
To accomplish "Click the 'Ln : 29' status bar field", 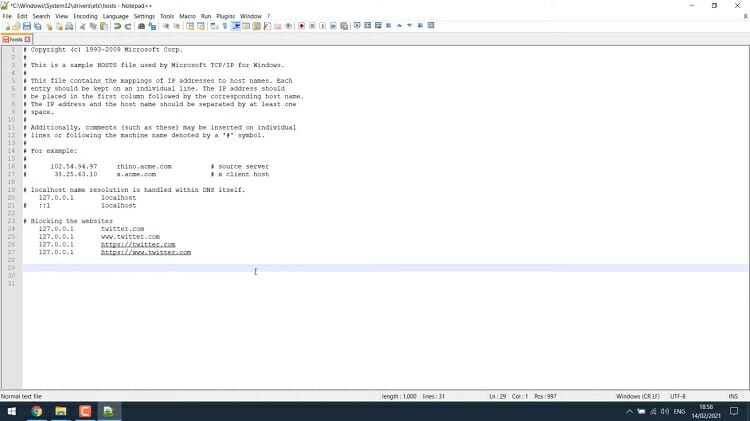I will coord(497,396).
